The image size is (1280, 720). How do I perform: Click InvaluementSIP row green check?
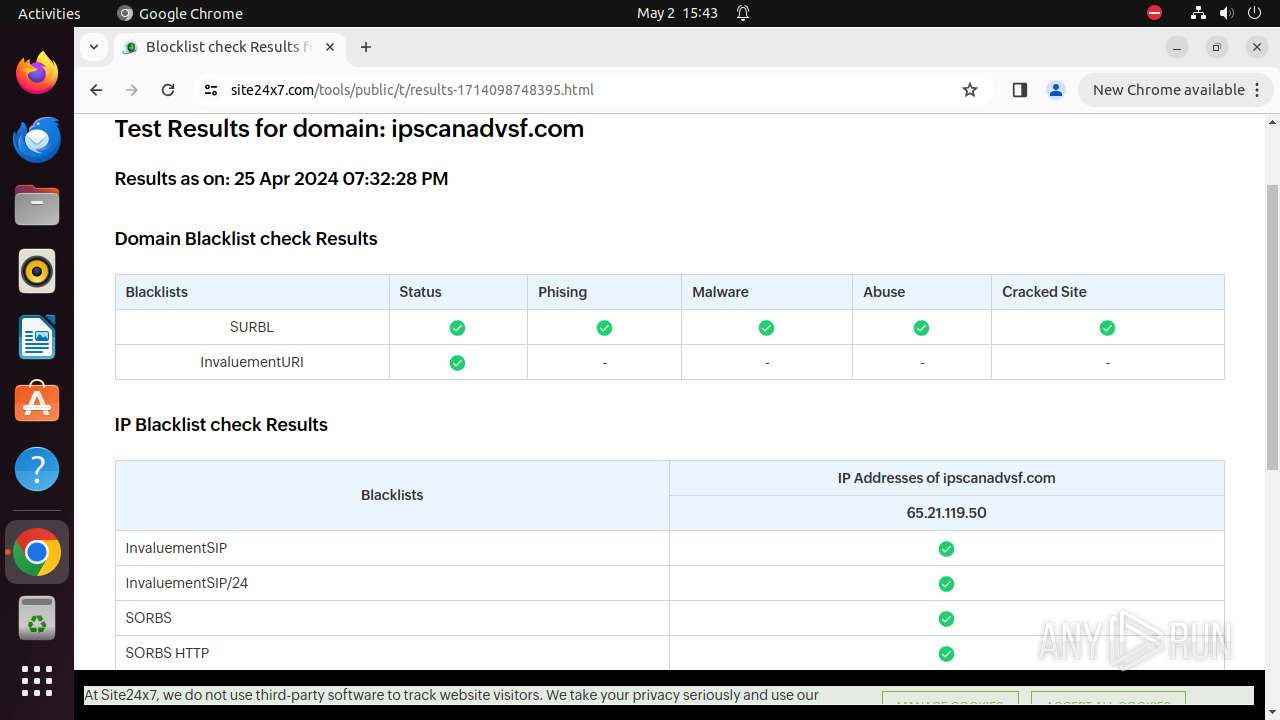click(946, 549)
